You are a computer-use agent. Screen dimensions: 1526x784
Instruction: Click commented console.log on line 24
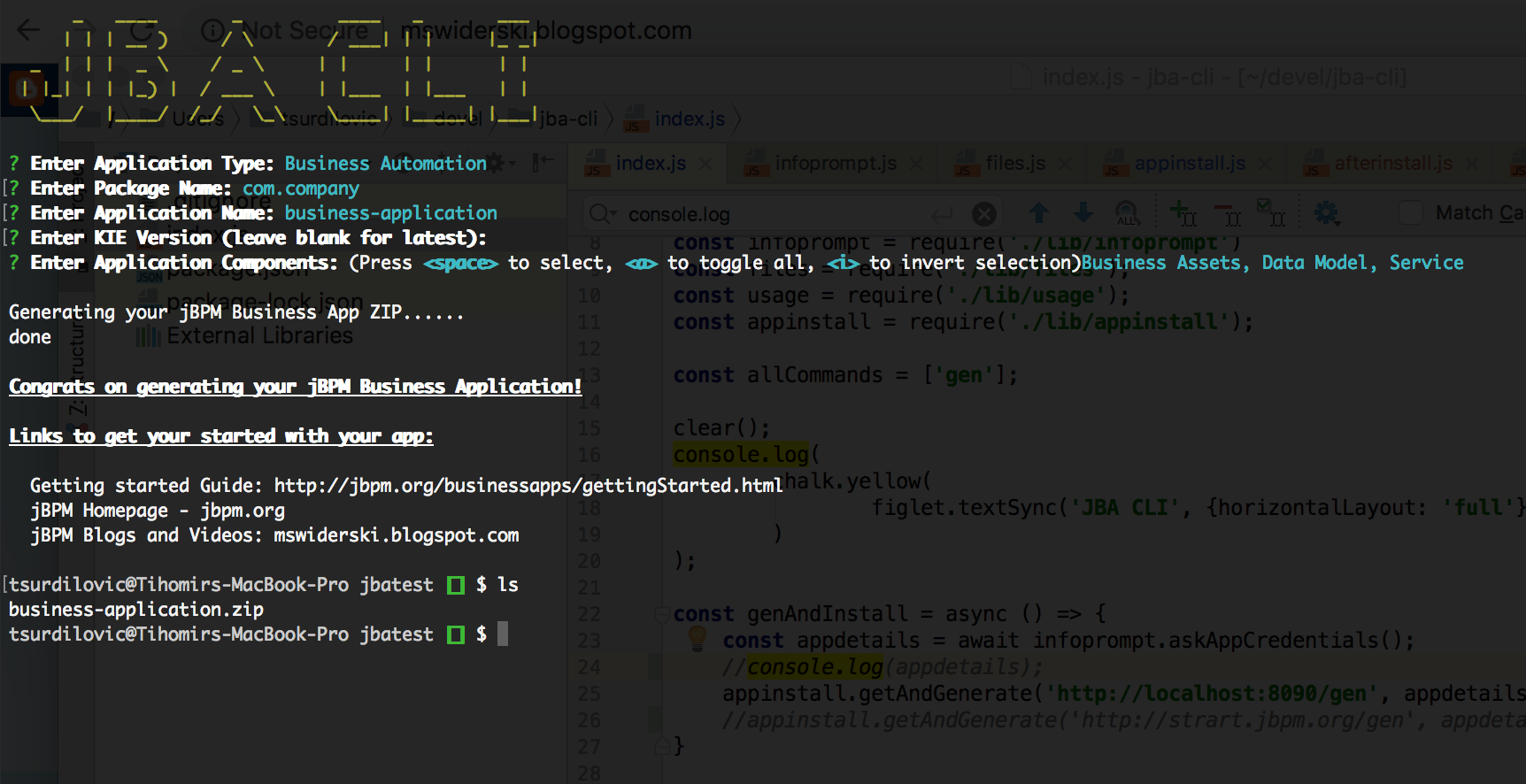click(815, 667)
